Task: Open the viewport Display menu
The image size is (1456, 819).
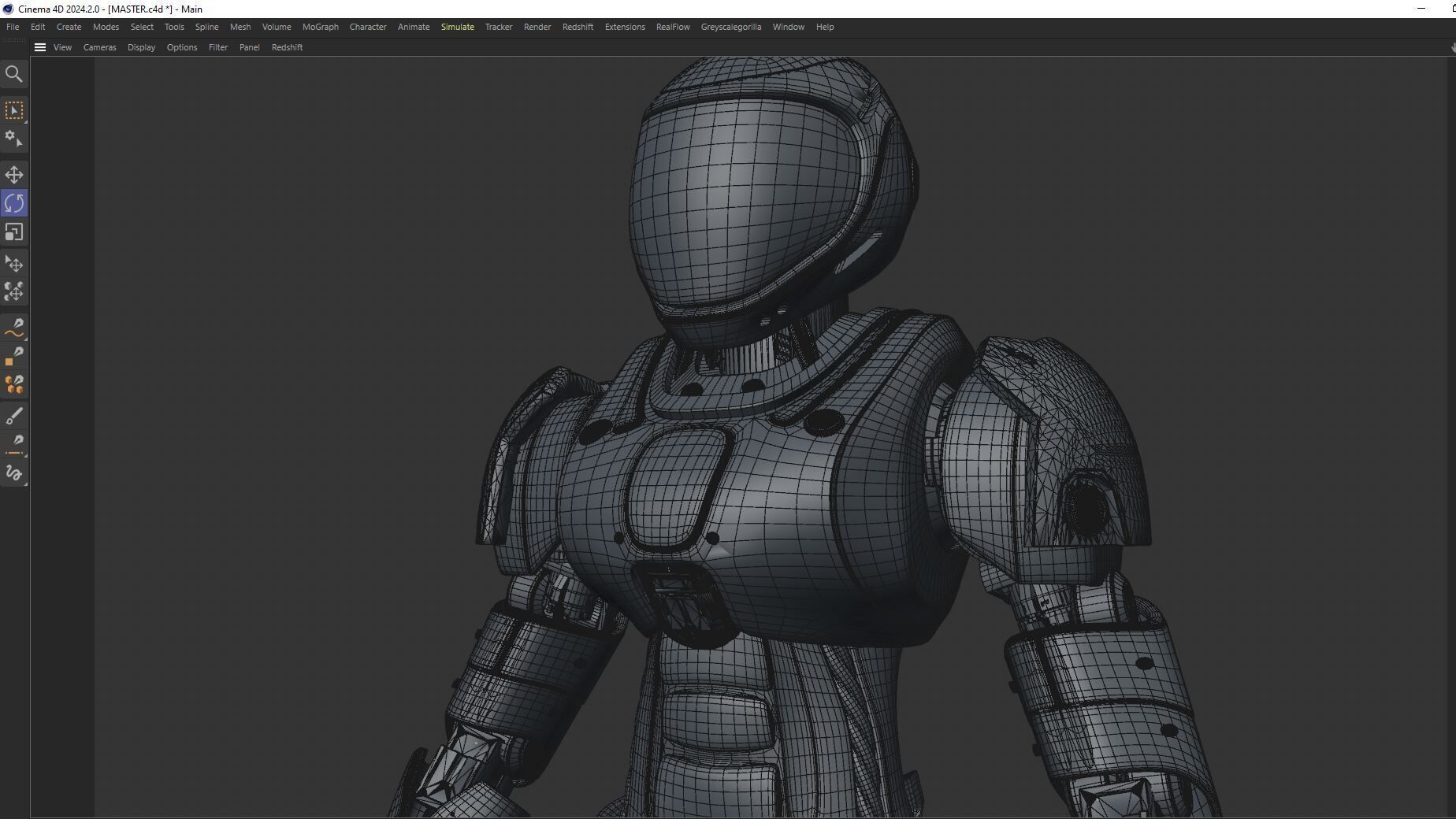Action: coord(142,47)
